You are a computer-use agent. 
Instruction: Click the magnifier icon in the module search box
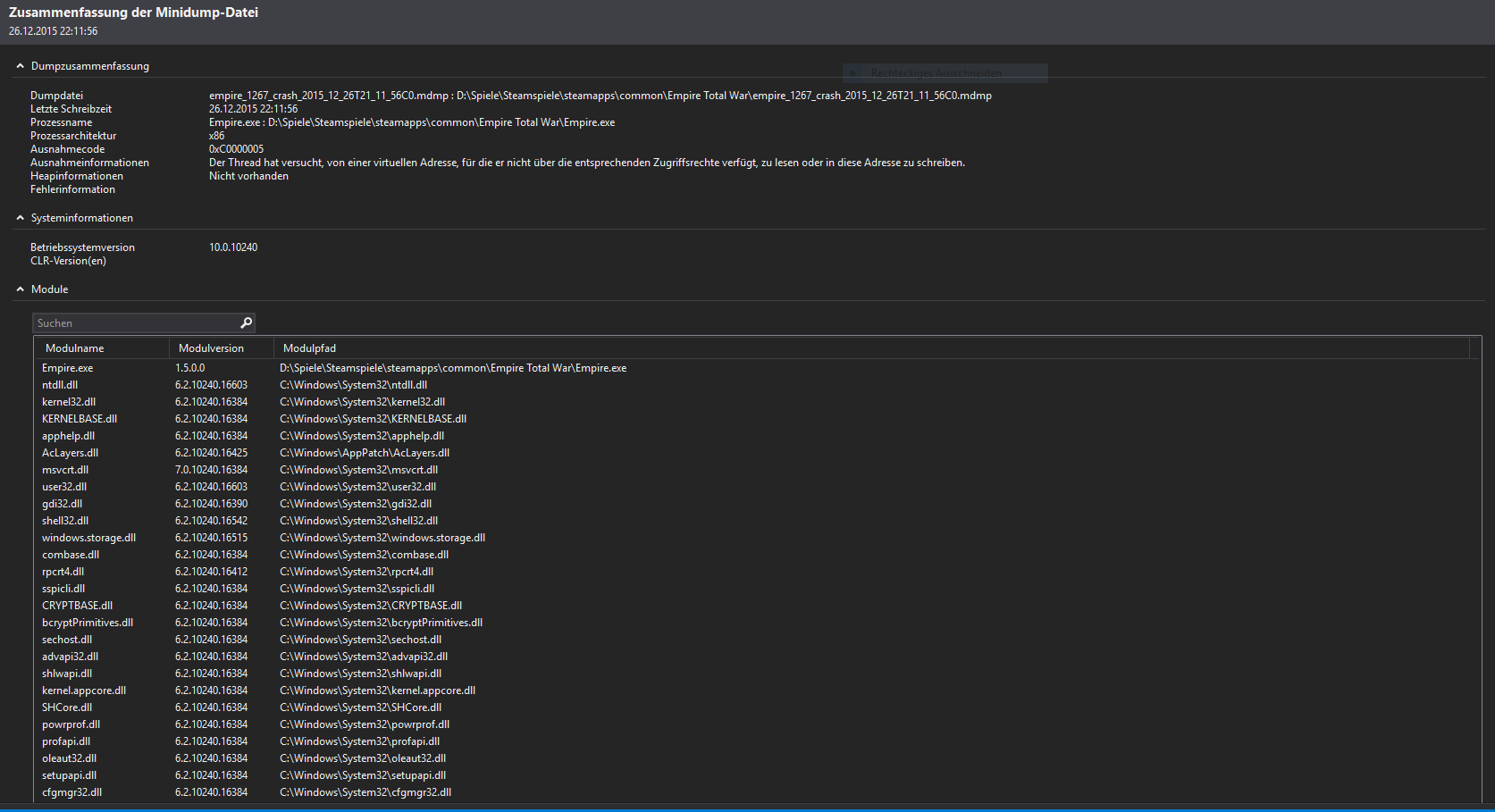(247, 322)
